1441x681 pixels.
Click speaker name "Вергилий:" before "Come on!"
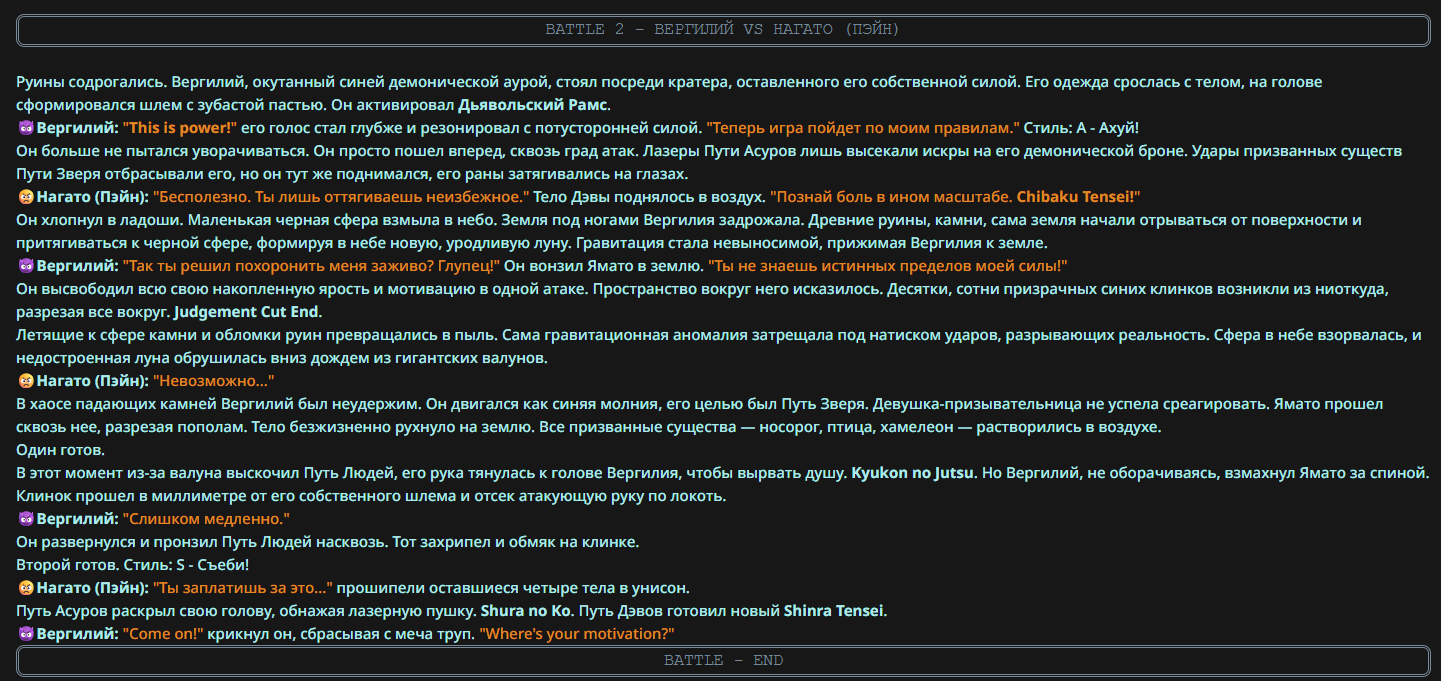pos(78,634)
